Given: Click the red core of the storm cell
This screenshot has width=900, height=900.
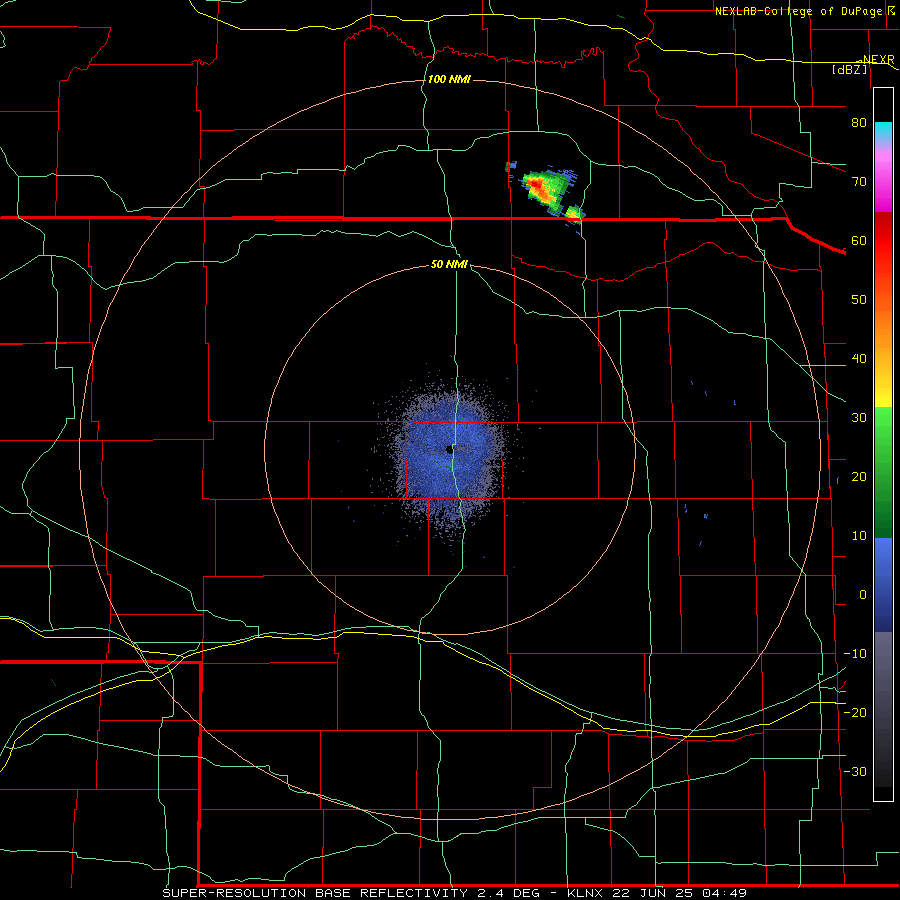Looking at the screenshot, I should [537, 186].
